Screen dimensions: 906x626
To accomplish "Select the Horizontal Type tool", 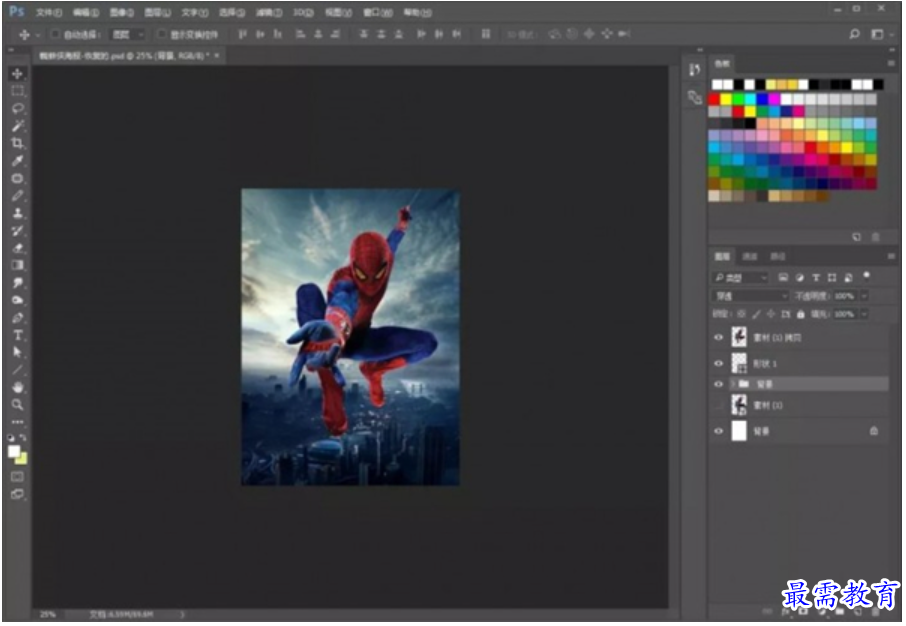I will pyautogui.click(x=17, y=335).
